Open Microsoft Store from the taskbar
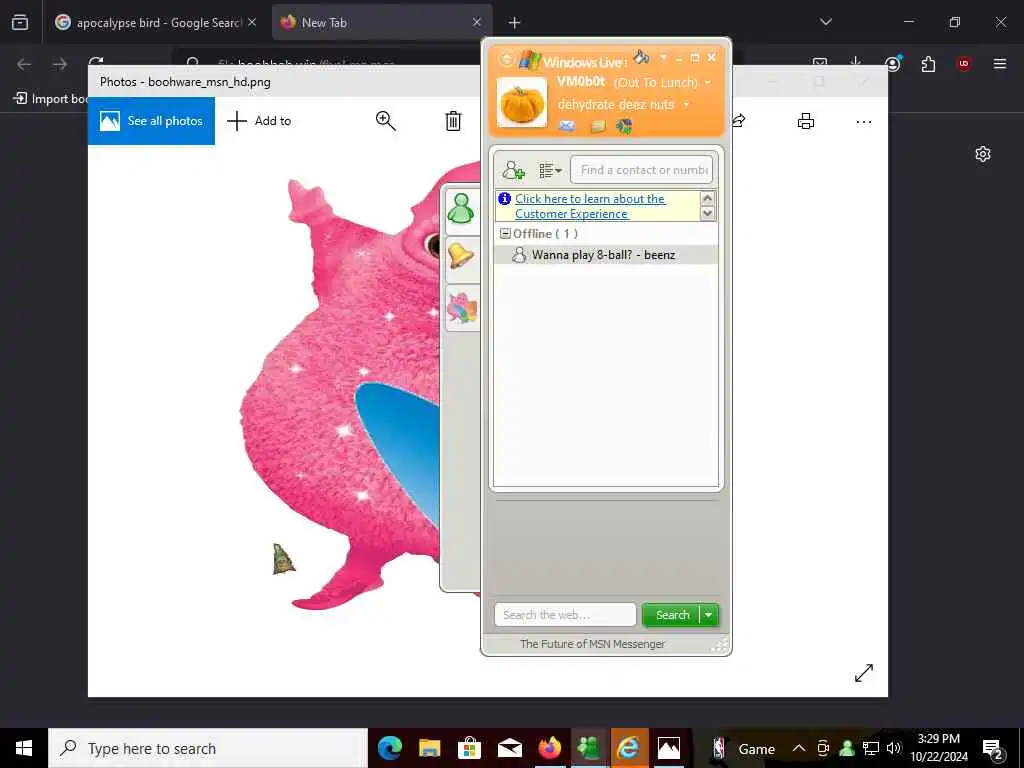This screenshot has height=768, width=1024. (470, 748)
